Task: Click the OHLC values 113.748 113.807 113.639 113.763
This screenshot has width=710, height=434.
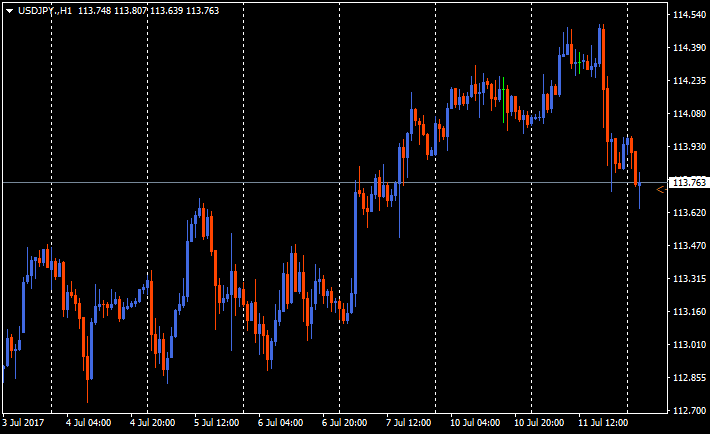Action: 149,10
